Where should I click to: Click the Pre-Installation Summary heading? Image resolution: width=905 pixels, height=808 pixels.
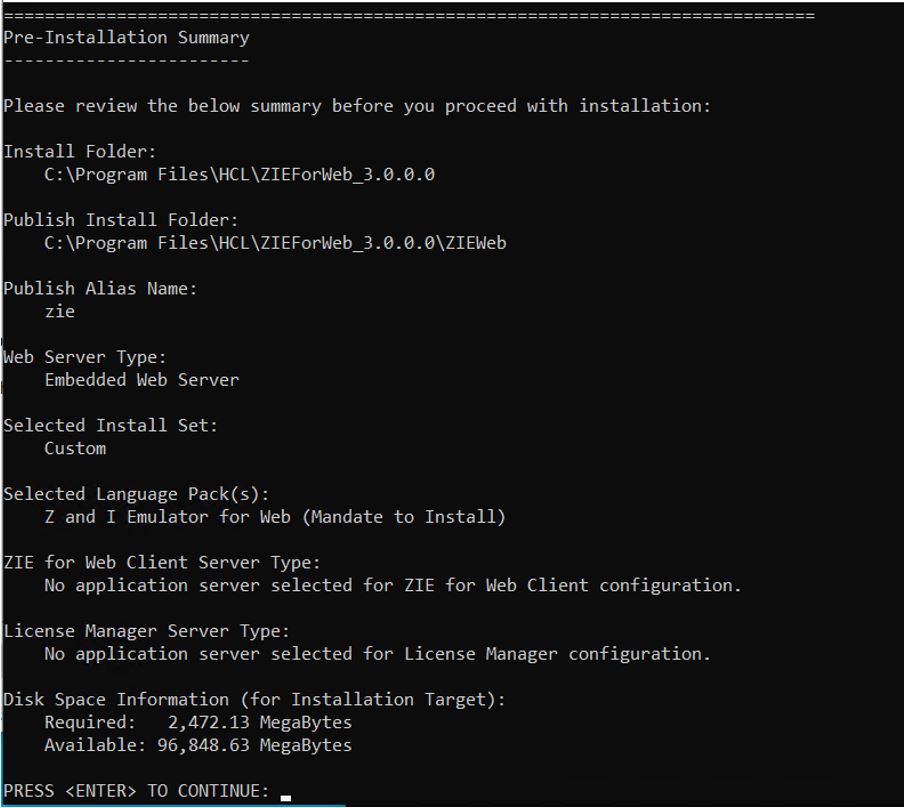pyautogui.click(x=126, y=37)
